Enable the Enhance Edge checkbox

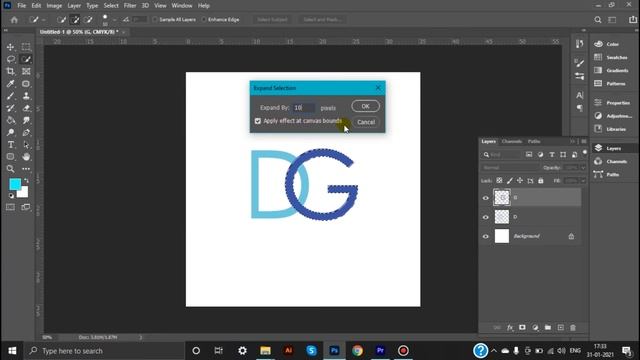[x=204, y=20]
